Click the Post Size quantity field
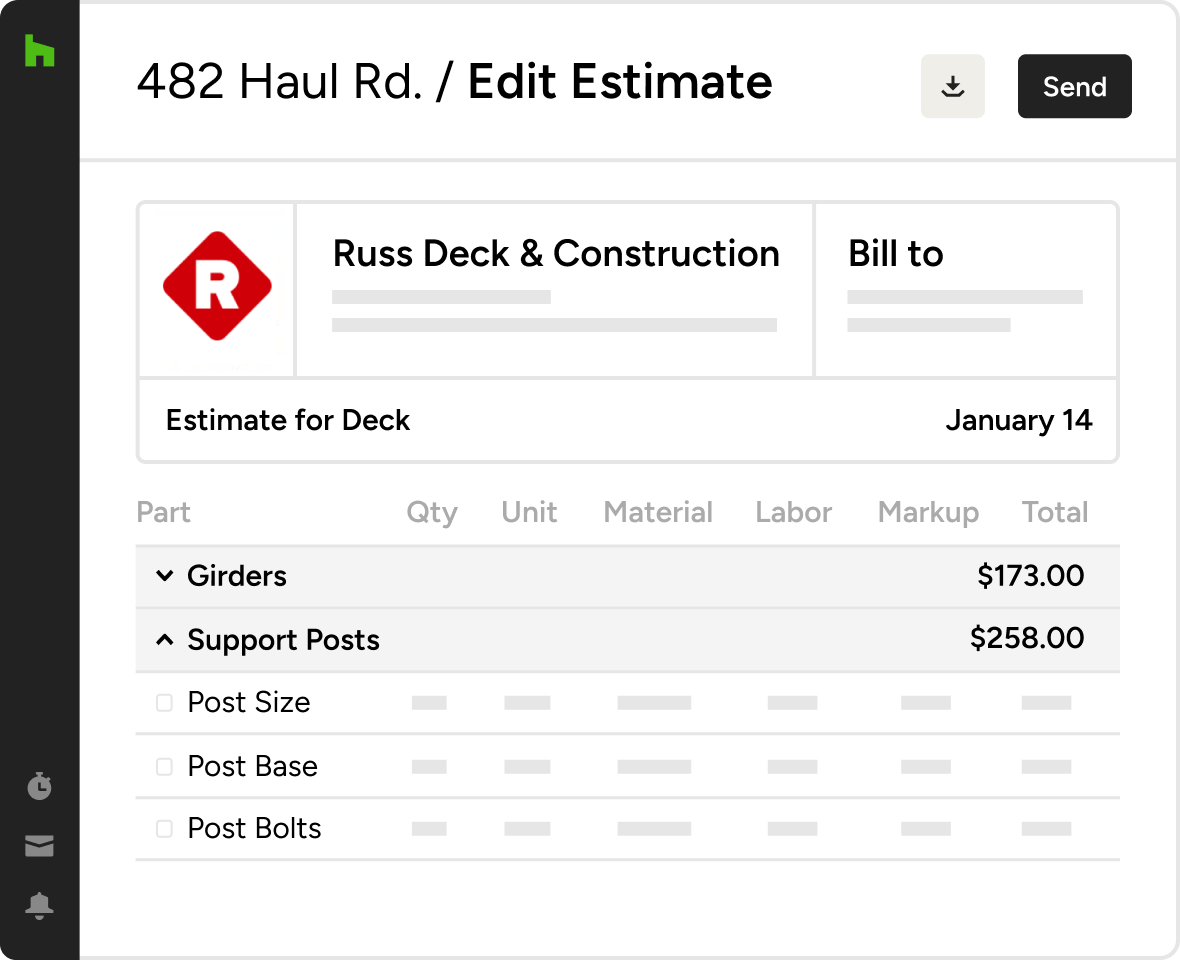 point(429,703)
